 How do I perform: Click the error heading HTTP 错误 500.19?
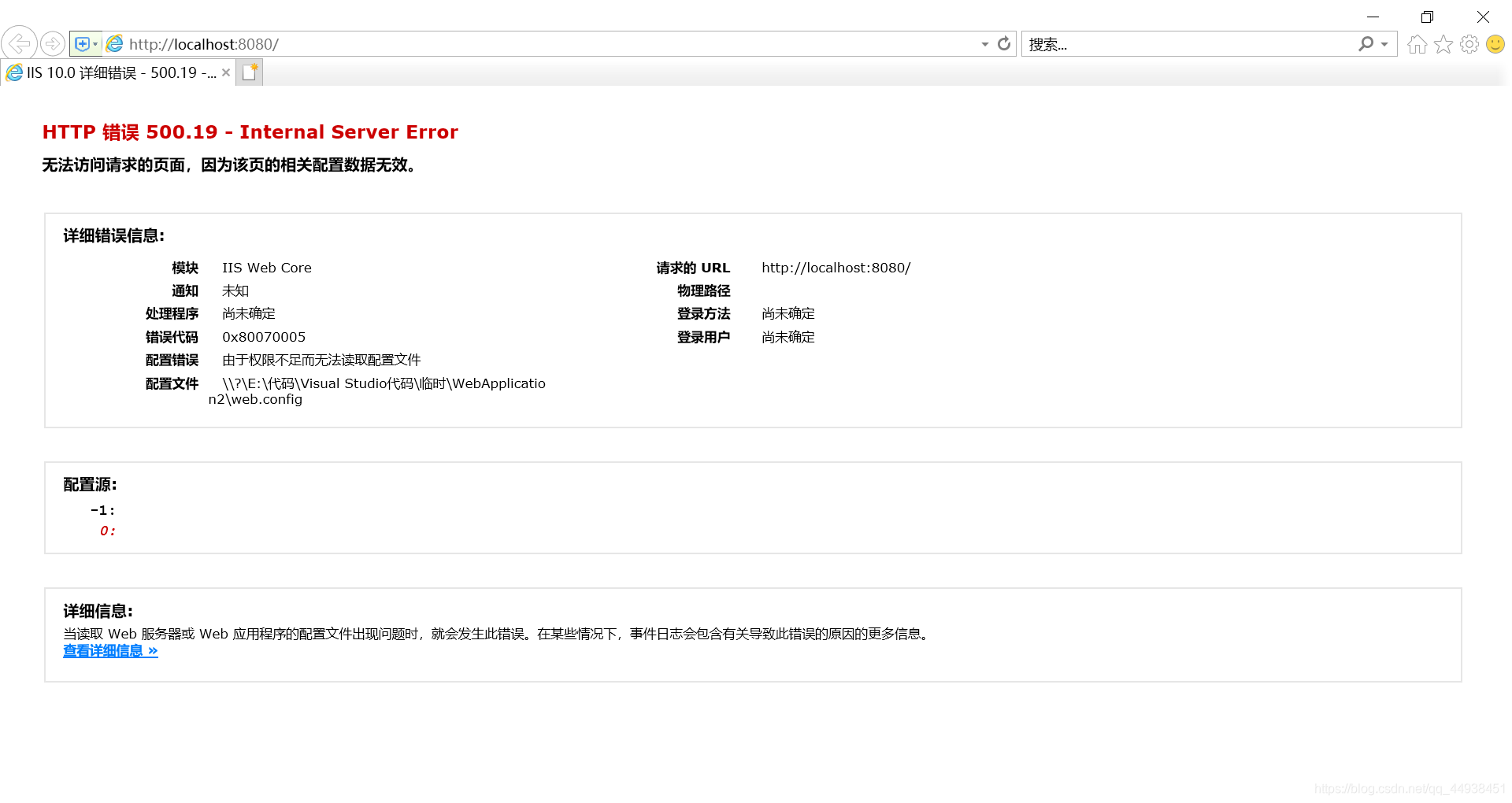pyautogui.click(x=250, y=132)
